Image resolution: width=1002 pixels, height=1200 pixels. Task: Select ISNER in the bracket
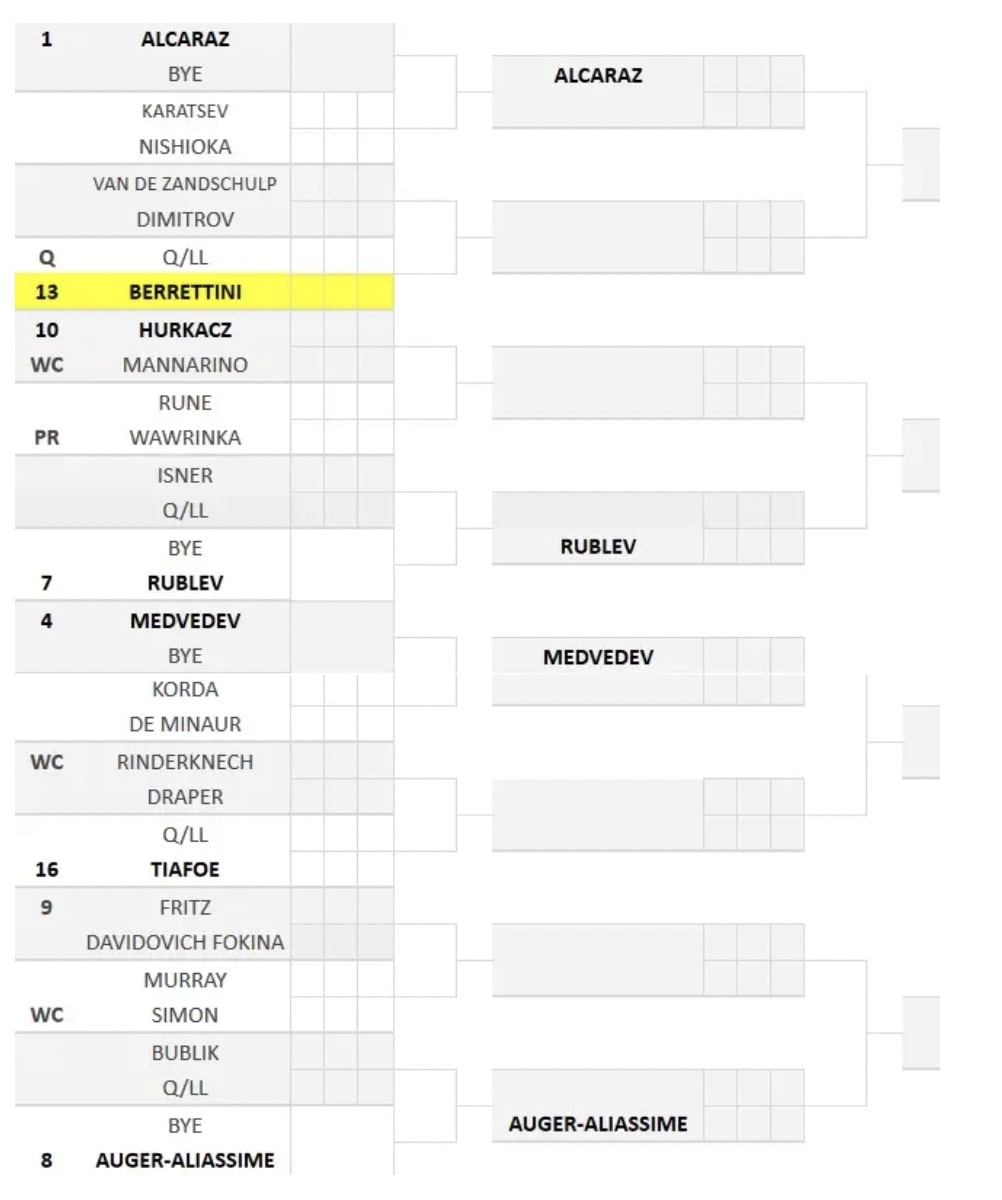[x=185, y=476]
